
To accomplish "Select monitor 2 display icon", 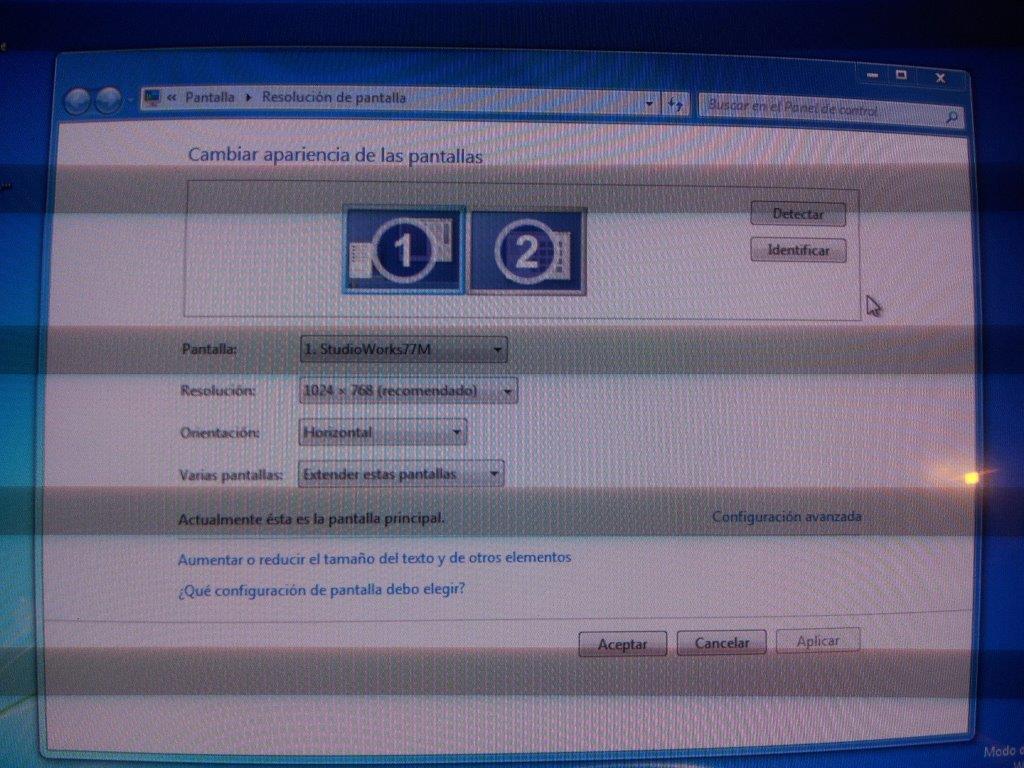I will (527, 252).
